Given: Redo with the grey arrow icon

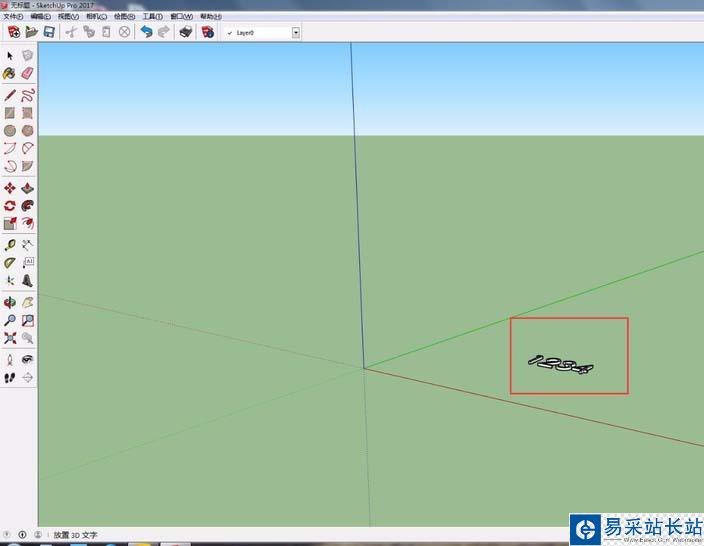Looking at the screenshot, I should tap(164, 32).
